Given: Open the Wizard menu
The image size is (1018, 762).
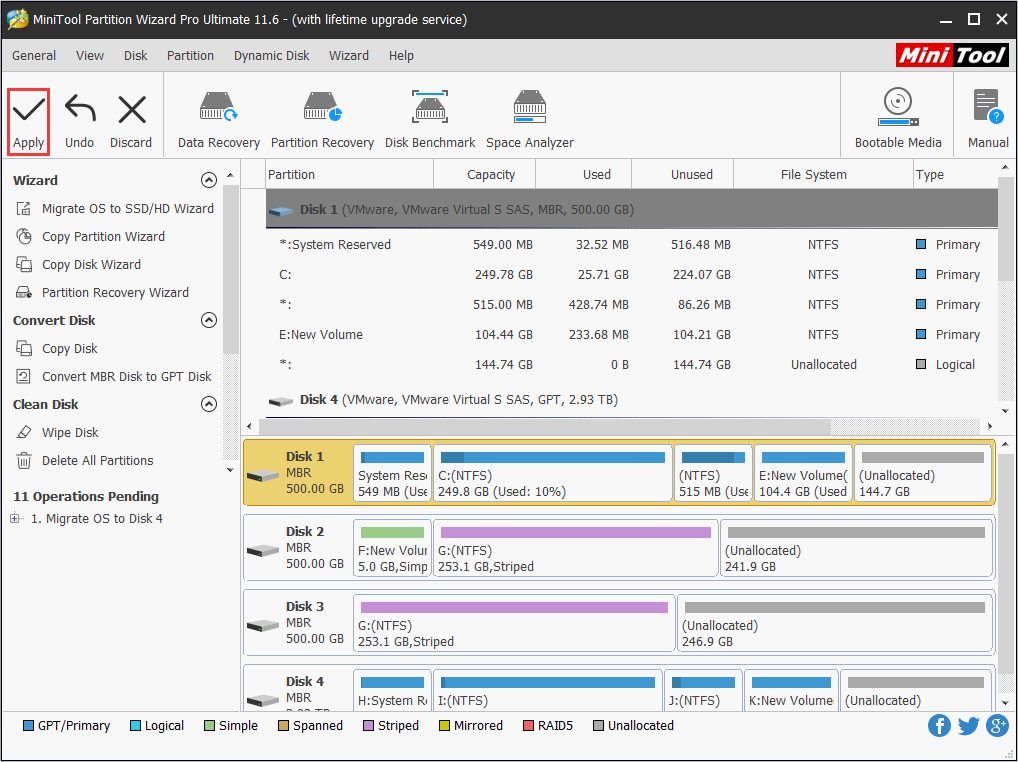Looking at the screenshot, I should (x=349, y=55).
